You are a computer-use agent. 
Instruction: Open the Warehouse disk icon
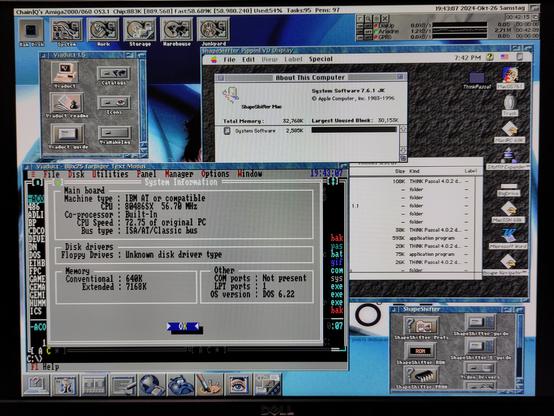[177, 33]
